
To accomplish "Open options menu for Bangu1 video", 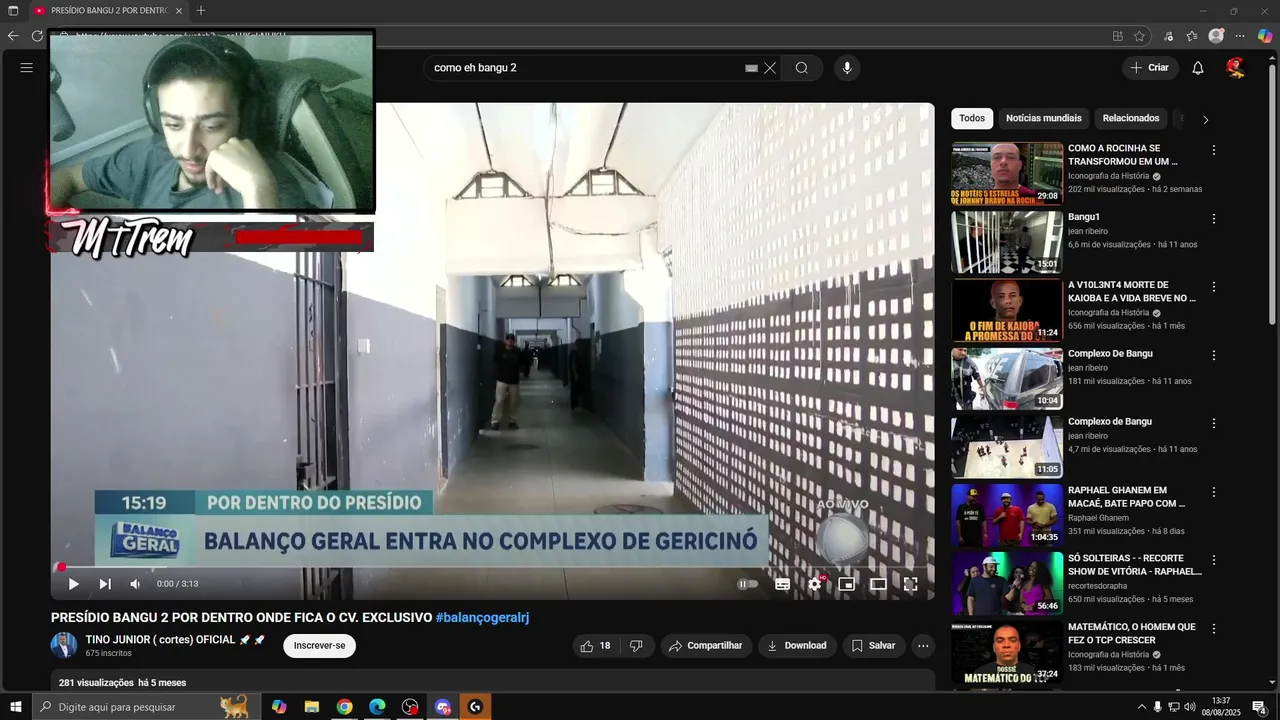I will coord(1214,218).
